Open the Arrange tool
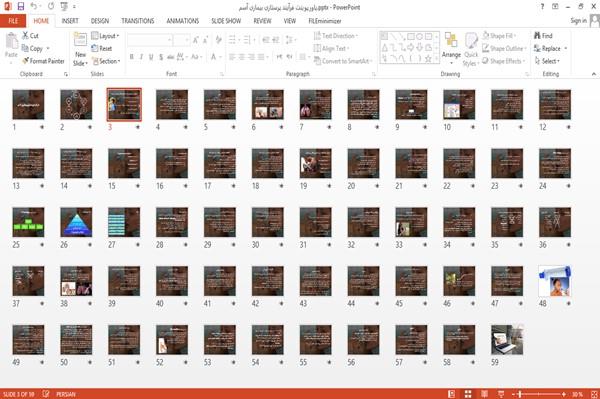 [451, 49]
